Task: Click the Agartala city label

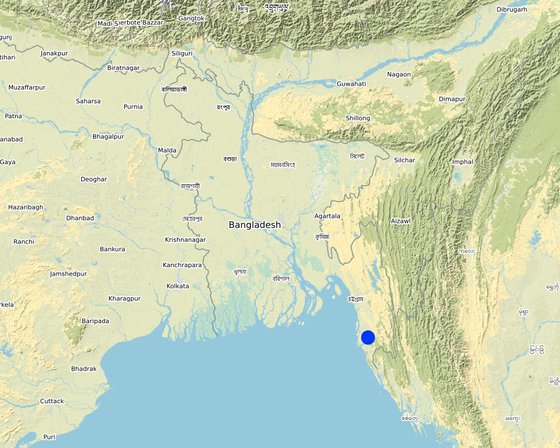Action: coord(327,216)
